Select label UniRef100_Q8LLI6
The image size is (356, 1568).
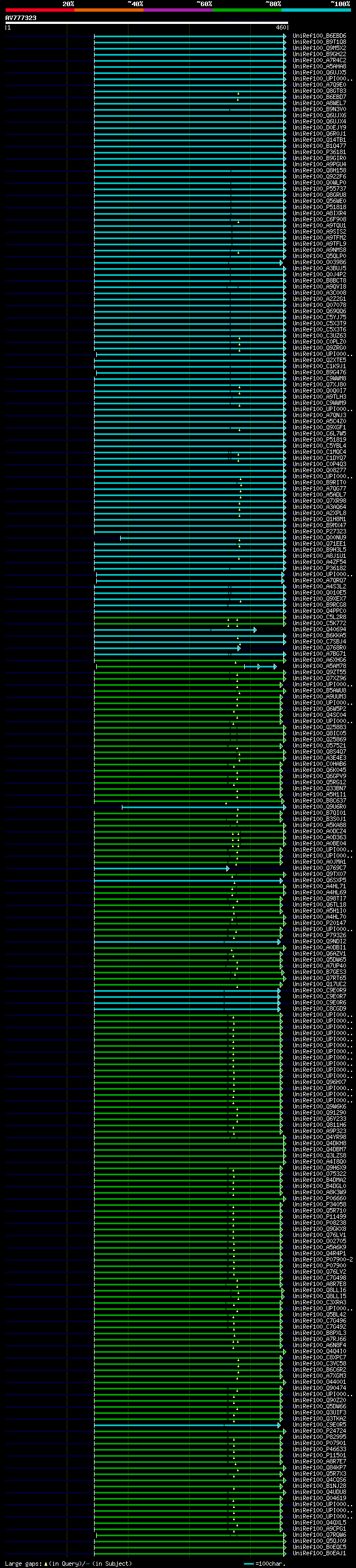point(319,1290)
